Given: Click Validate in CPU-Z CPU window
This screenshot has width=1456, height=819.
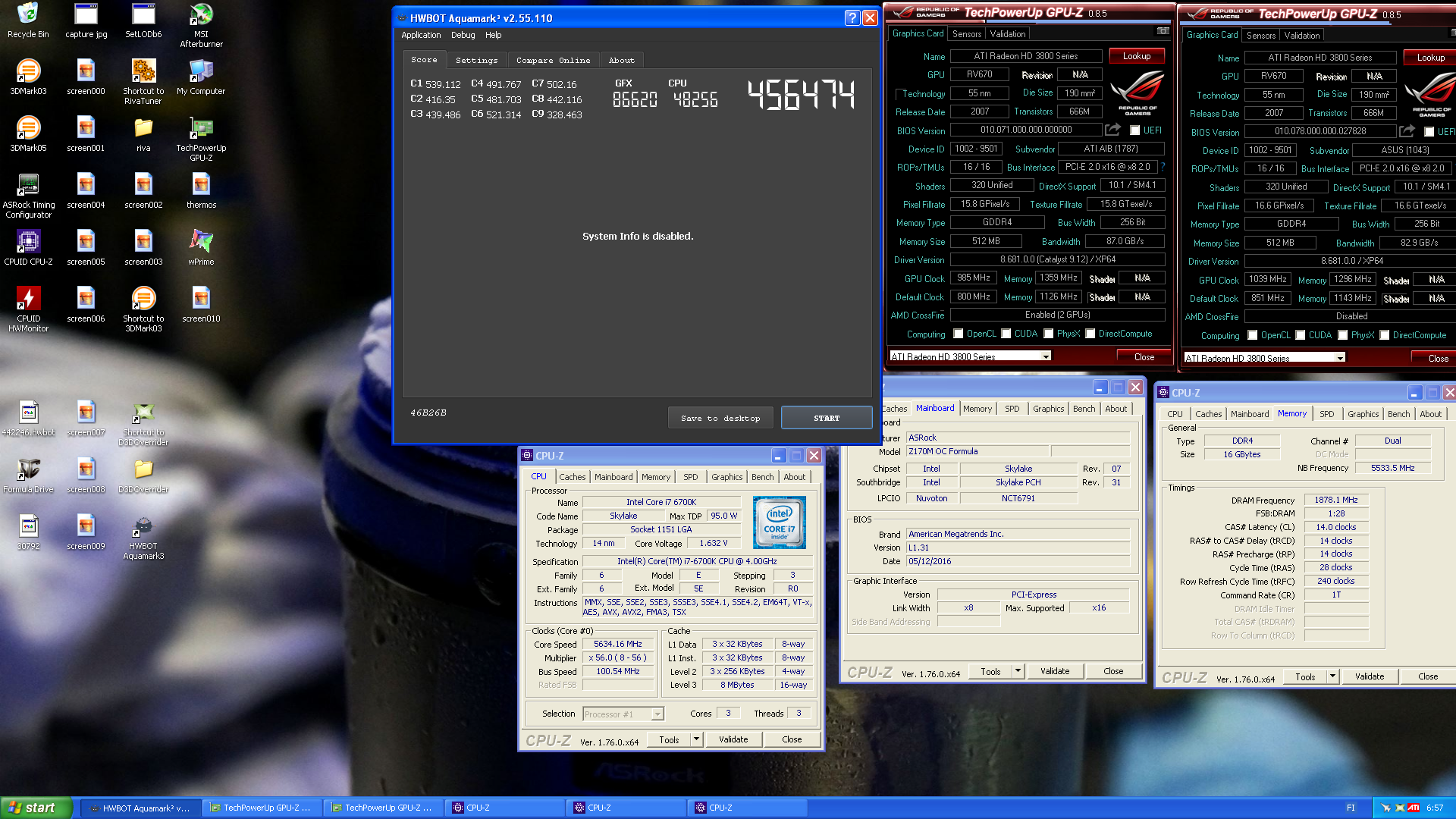Looking at the screenshot, I should [733, 739].
